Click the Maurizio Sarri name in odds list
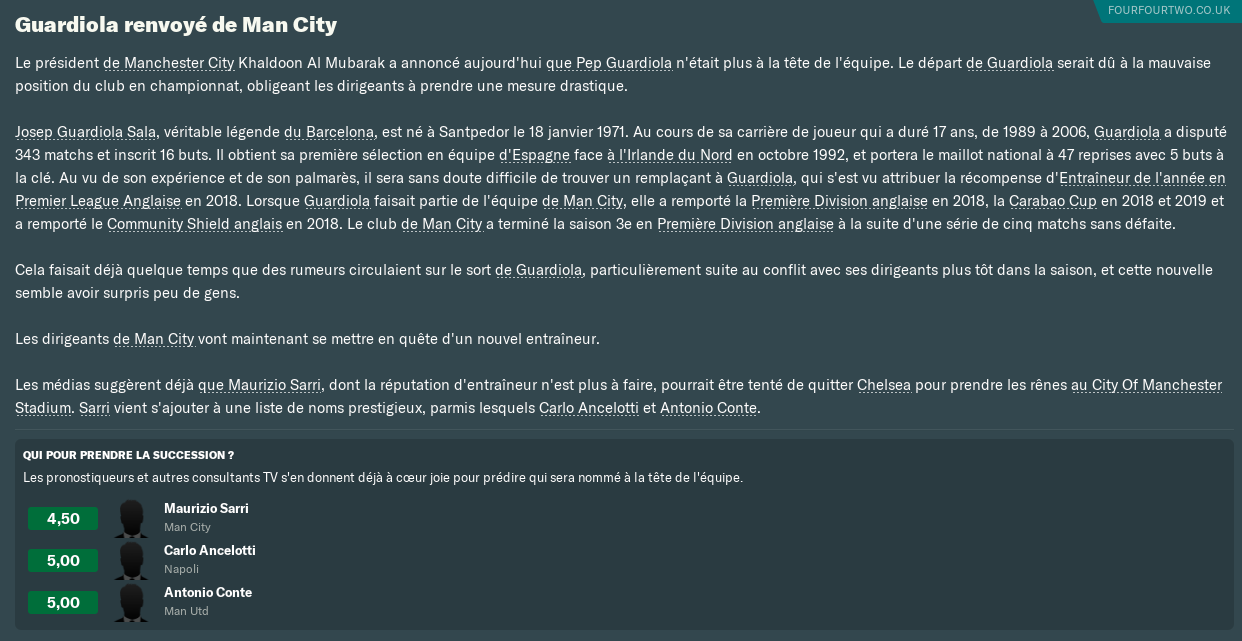Viewport: 1242px width, 641px height. click(x=206, y=509)
